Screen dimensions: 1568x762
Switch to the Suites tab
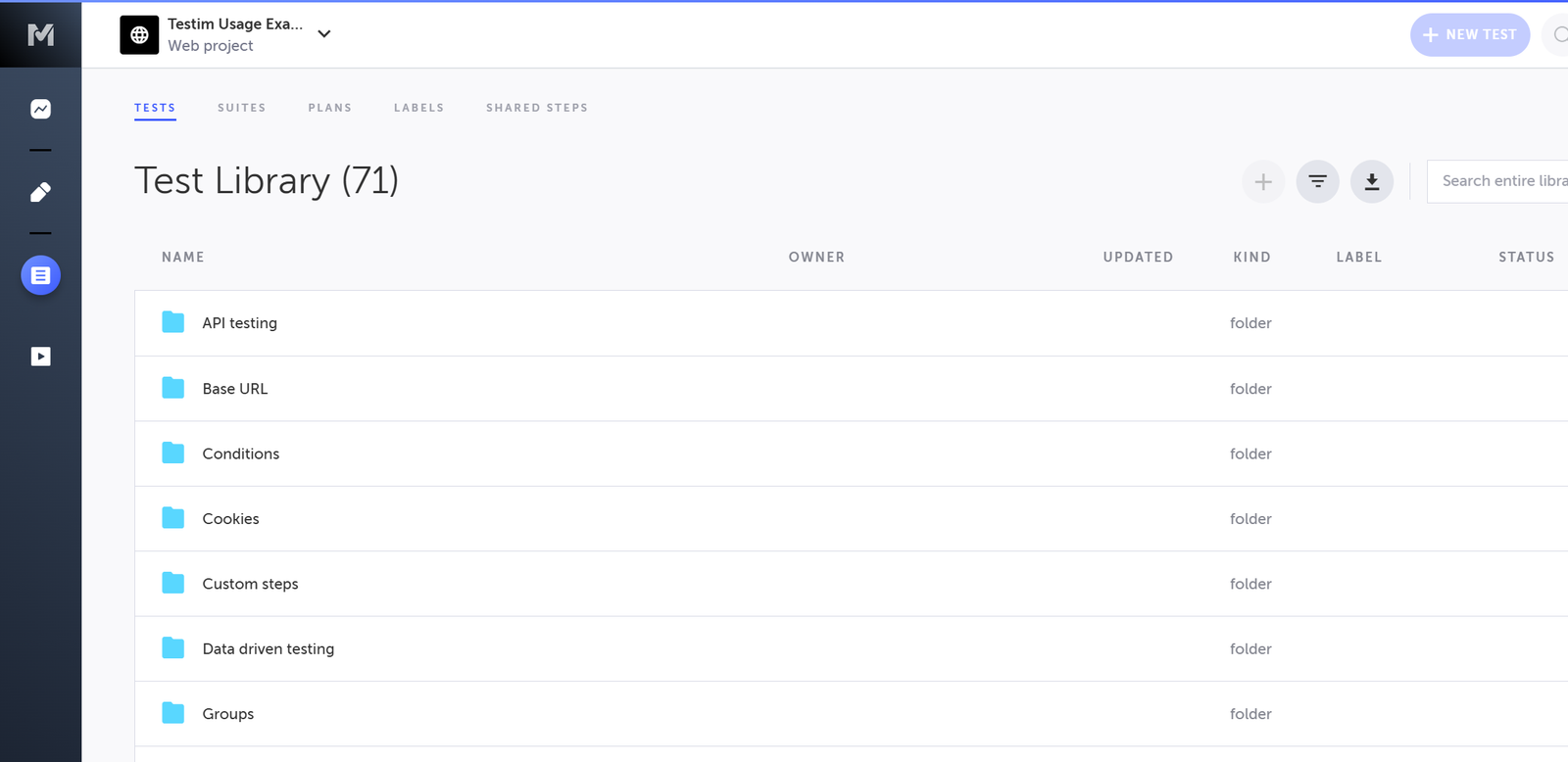[x=241, y=108]
